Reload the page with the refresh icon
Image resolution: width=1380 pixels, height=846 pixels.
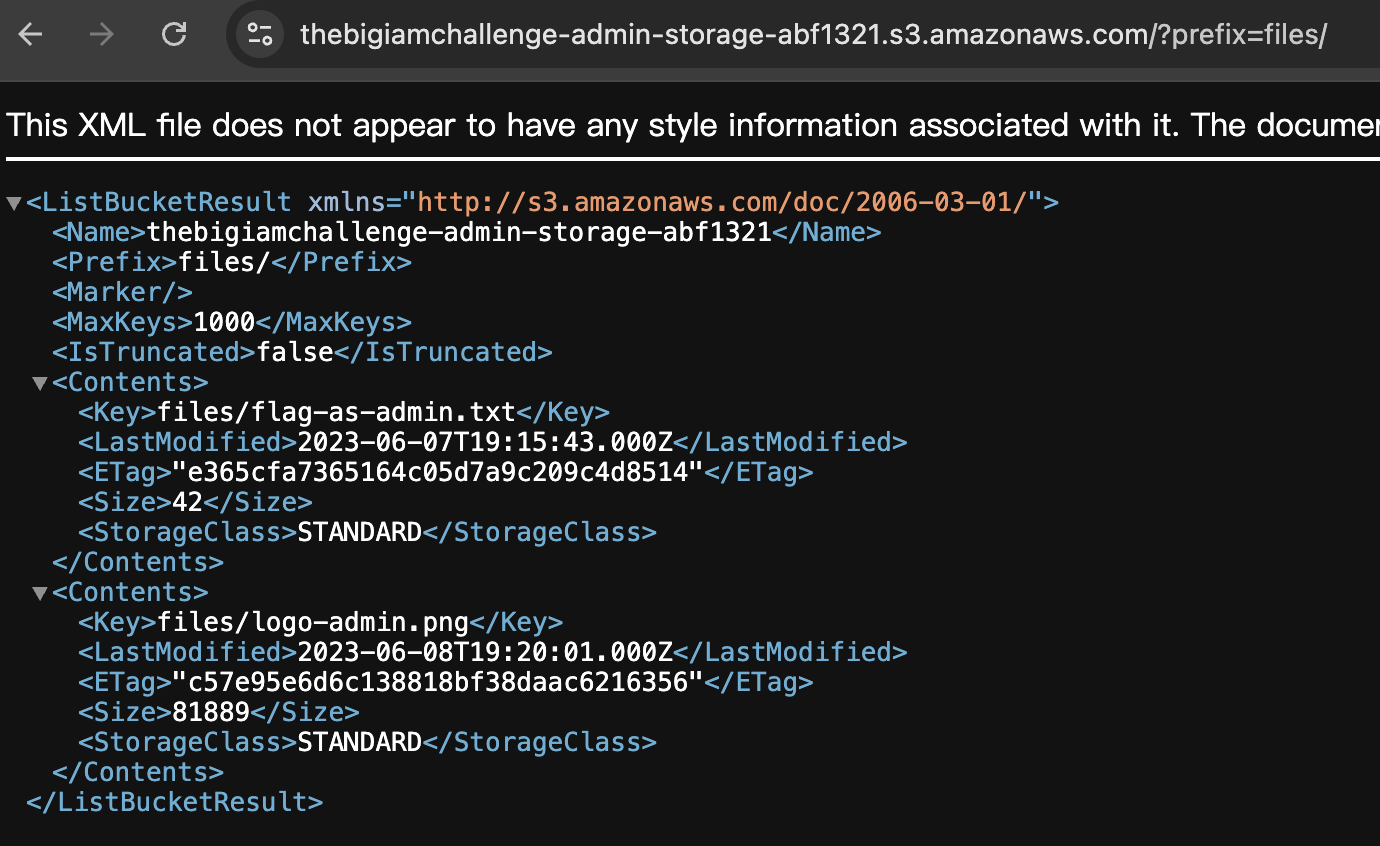click(174, 35)
